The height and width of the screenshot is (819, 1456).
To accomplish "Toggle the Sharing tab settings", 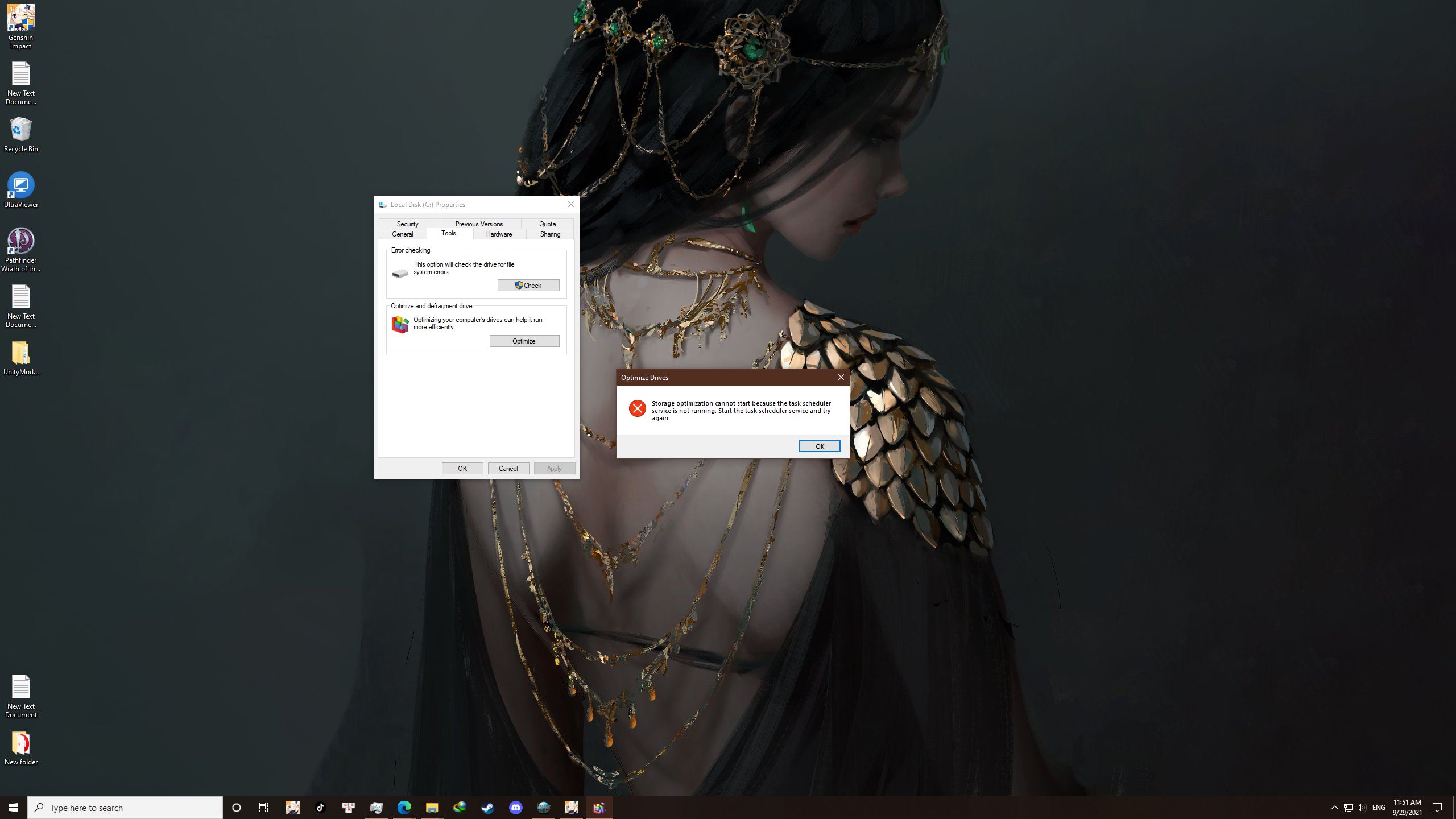I will click(x=550, y=233).
